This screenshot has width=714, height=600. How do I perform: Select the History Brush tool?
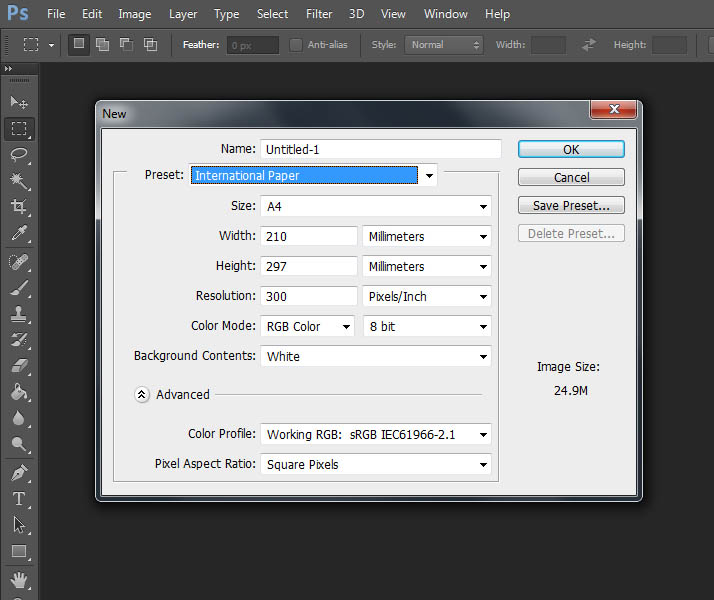pyautogui.click(x=19, y=340)
